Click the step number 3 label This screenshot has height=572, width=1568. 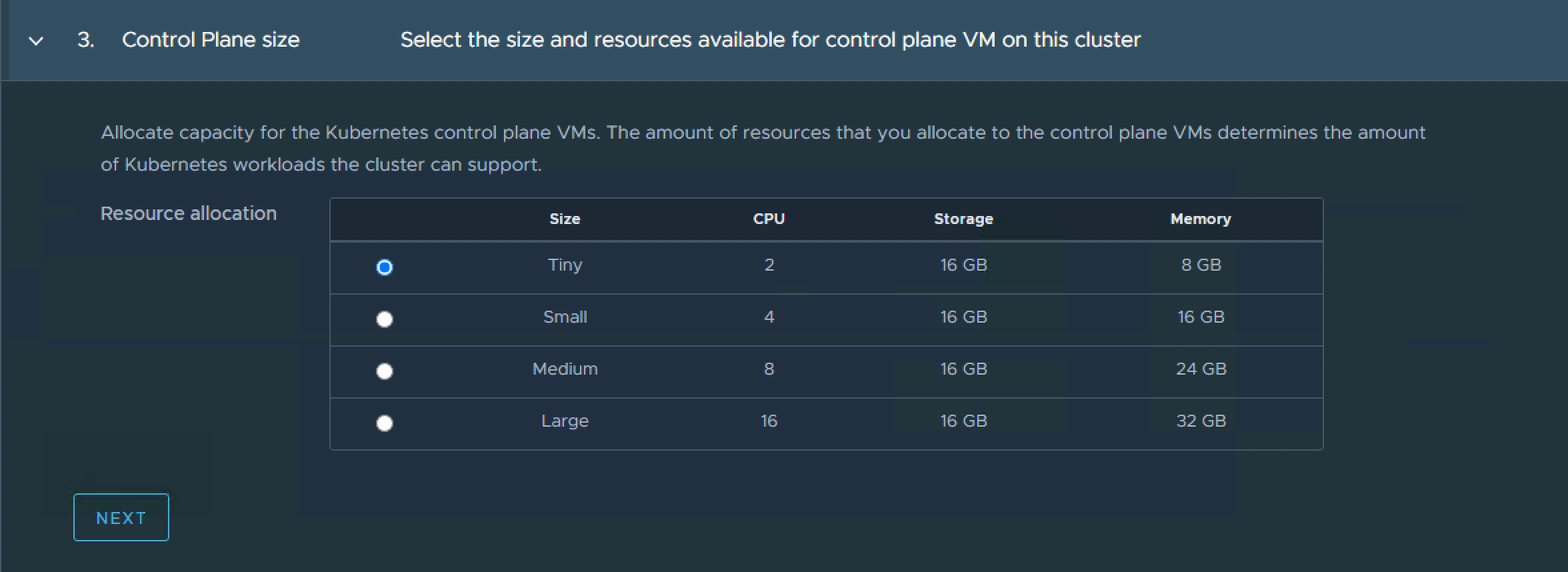pyautogui.click(x=85, y=40)
